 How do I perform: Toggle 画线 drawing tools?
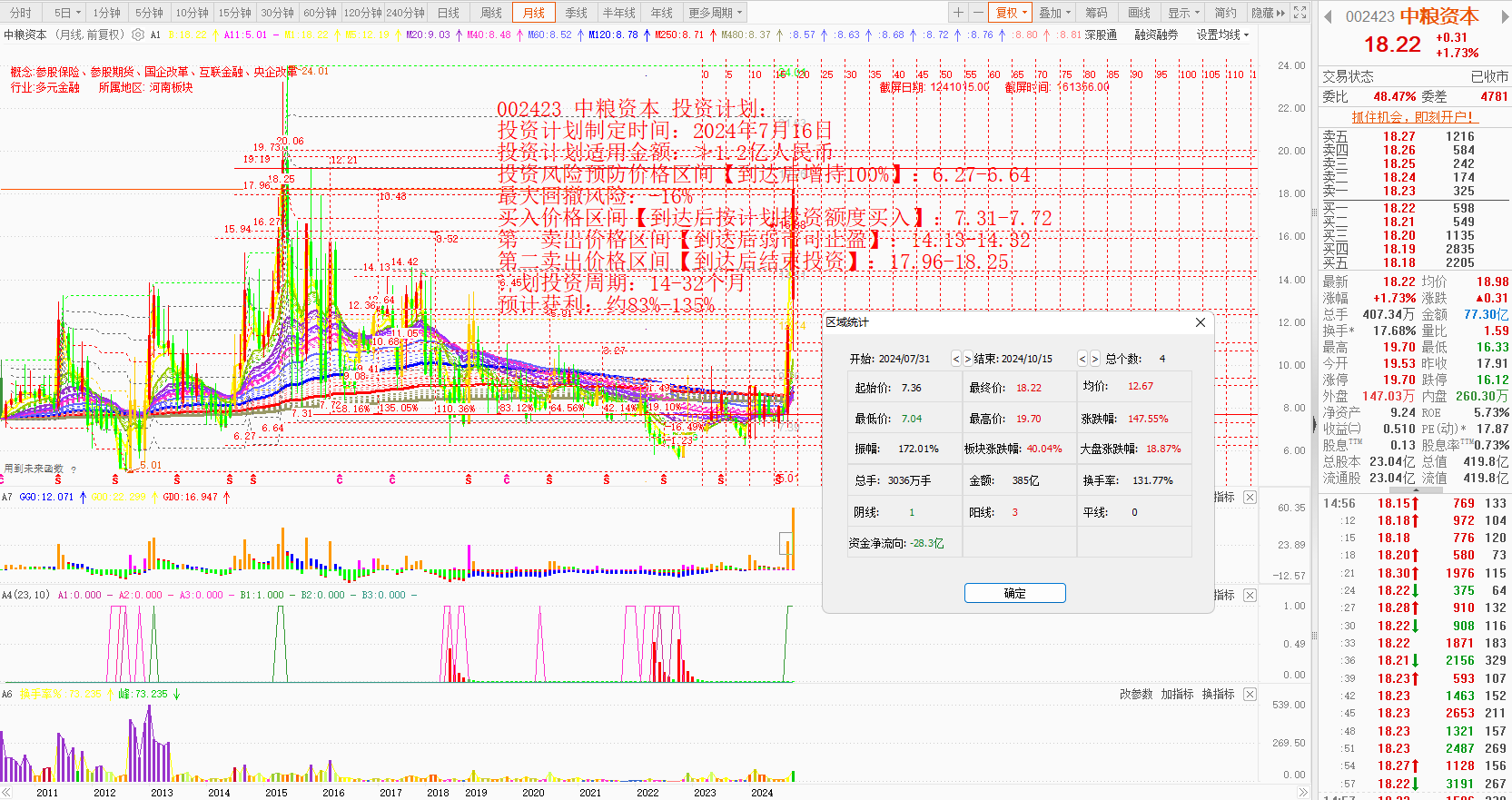pos(1139,13)
